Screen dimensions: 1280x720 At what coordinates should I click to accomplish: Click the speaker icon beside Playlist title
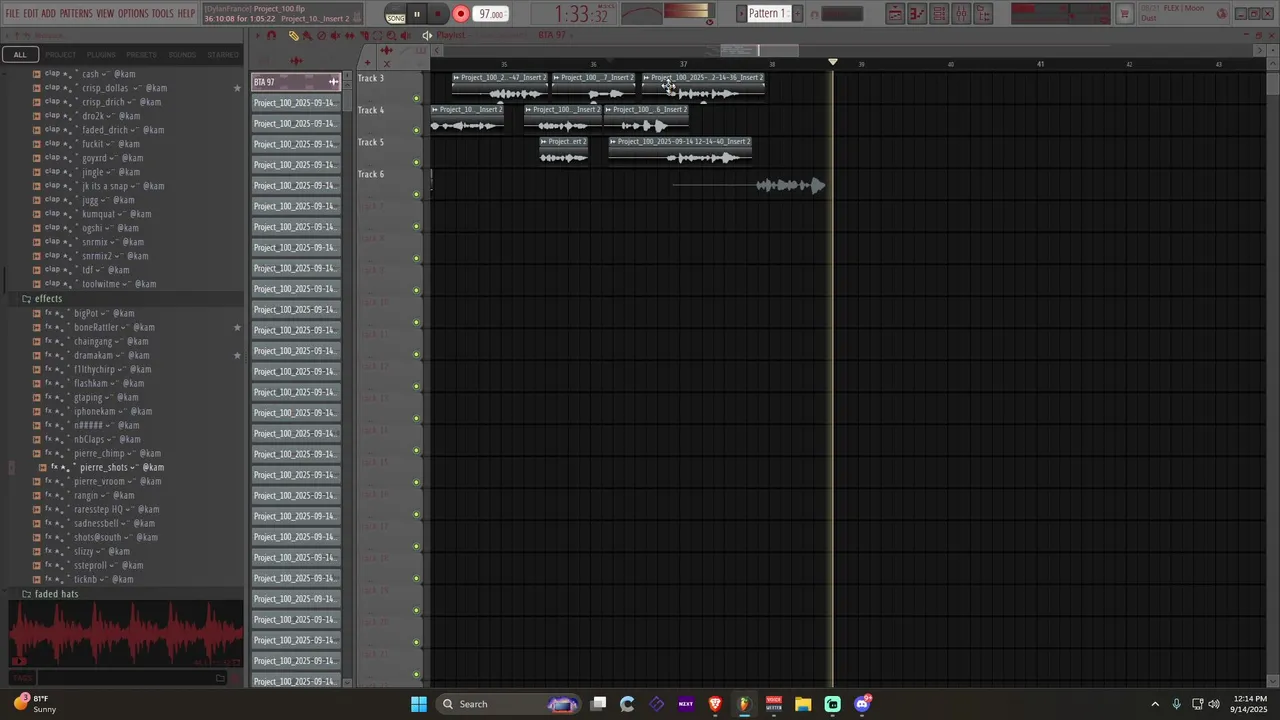tap(427, 35)
